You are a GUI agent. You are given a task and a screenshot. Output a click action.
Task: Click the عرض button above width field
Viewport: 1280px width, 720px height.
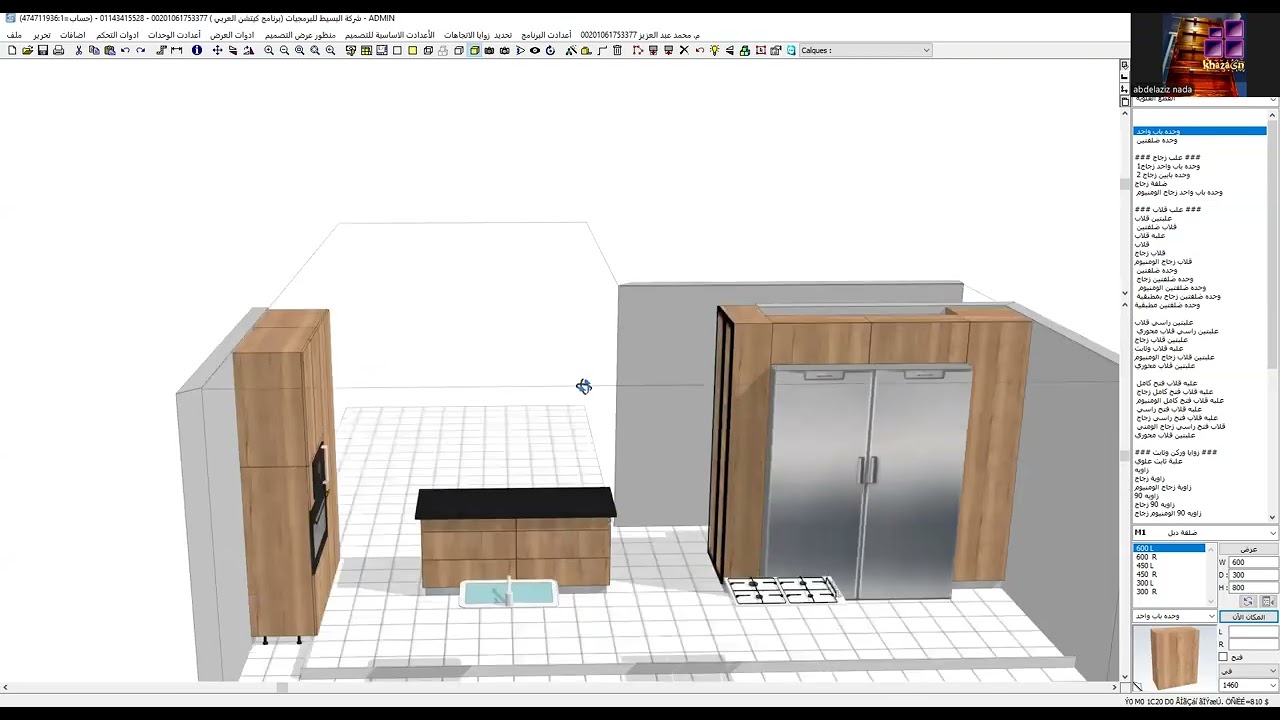(x=1248, y=549)
